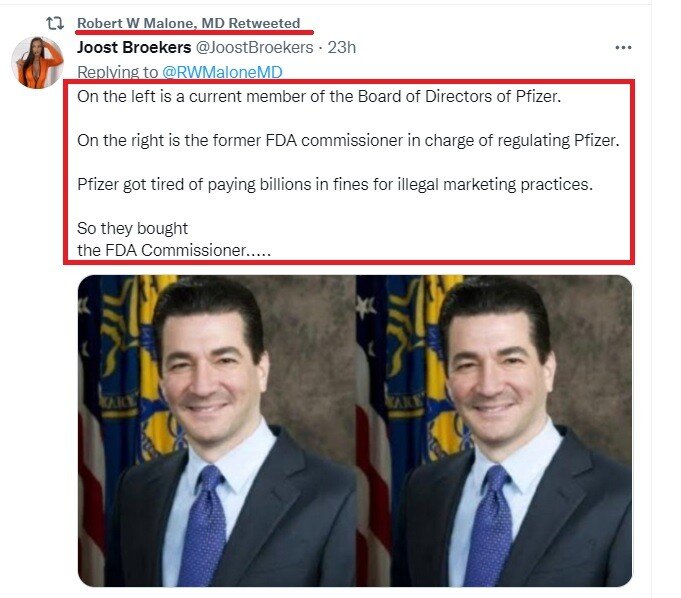Click the Joost Broekers display name
Viewport: 681px width, 598px height.
point(134,47)
